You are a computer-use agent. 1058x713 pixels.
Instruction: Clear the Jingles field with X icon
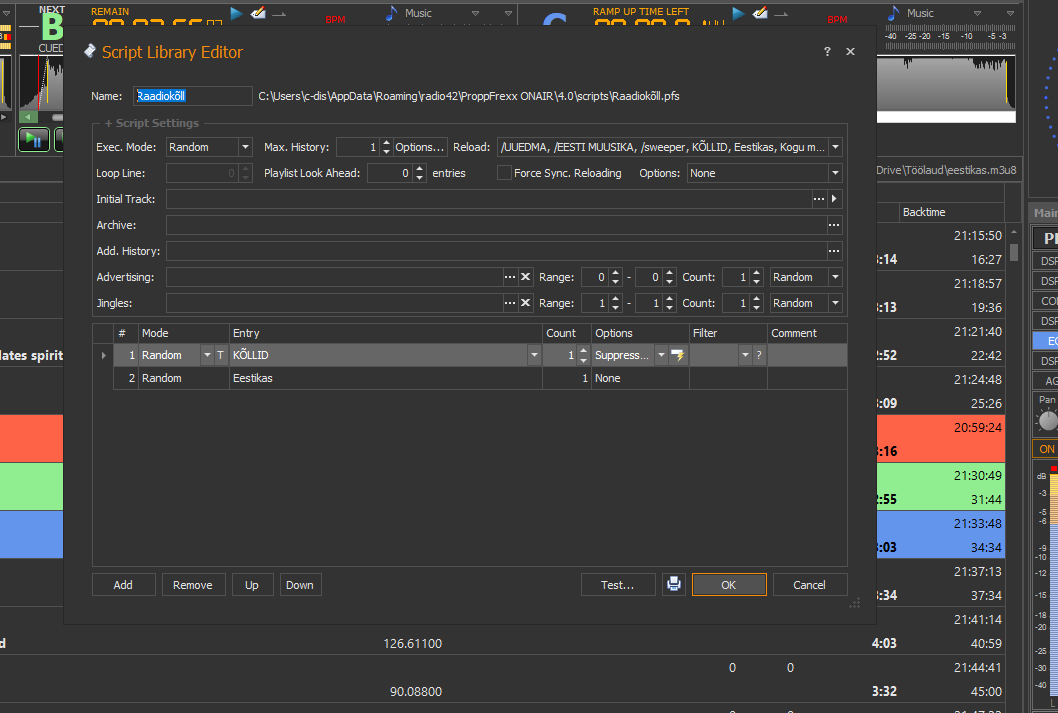(526, 303)
